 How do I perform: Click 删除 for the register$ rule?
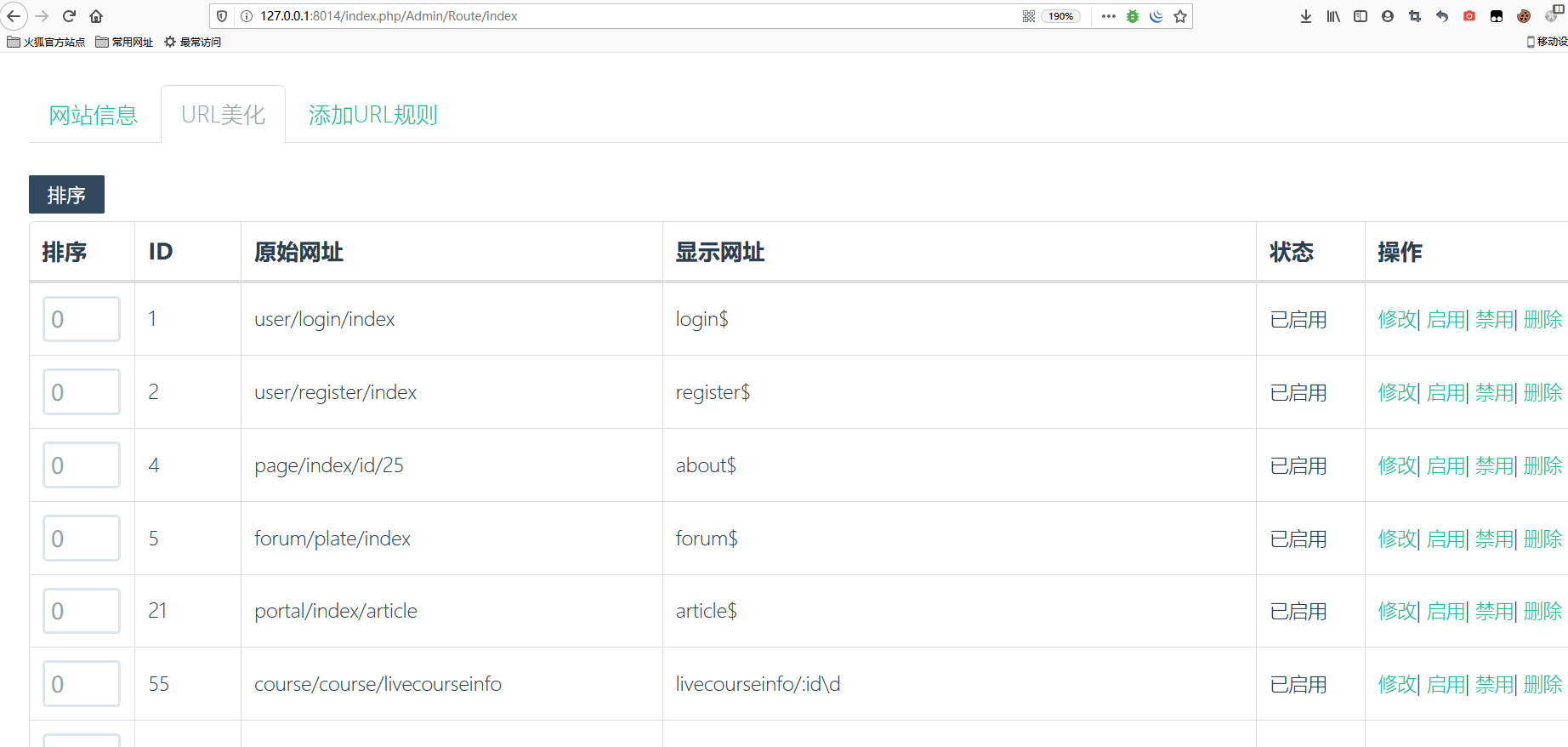[1542, 392]
